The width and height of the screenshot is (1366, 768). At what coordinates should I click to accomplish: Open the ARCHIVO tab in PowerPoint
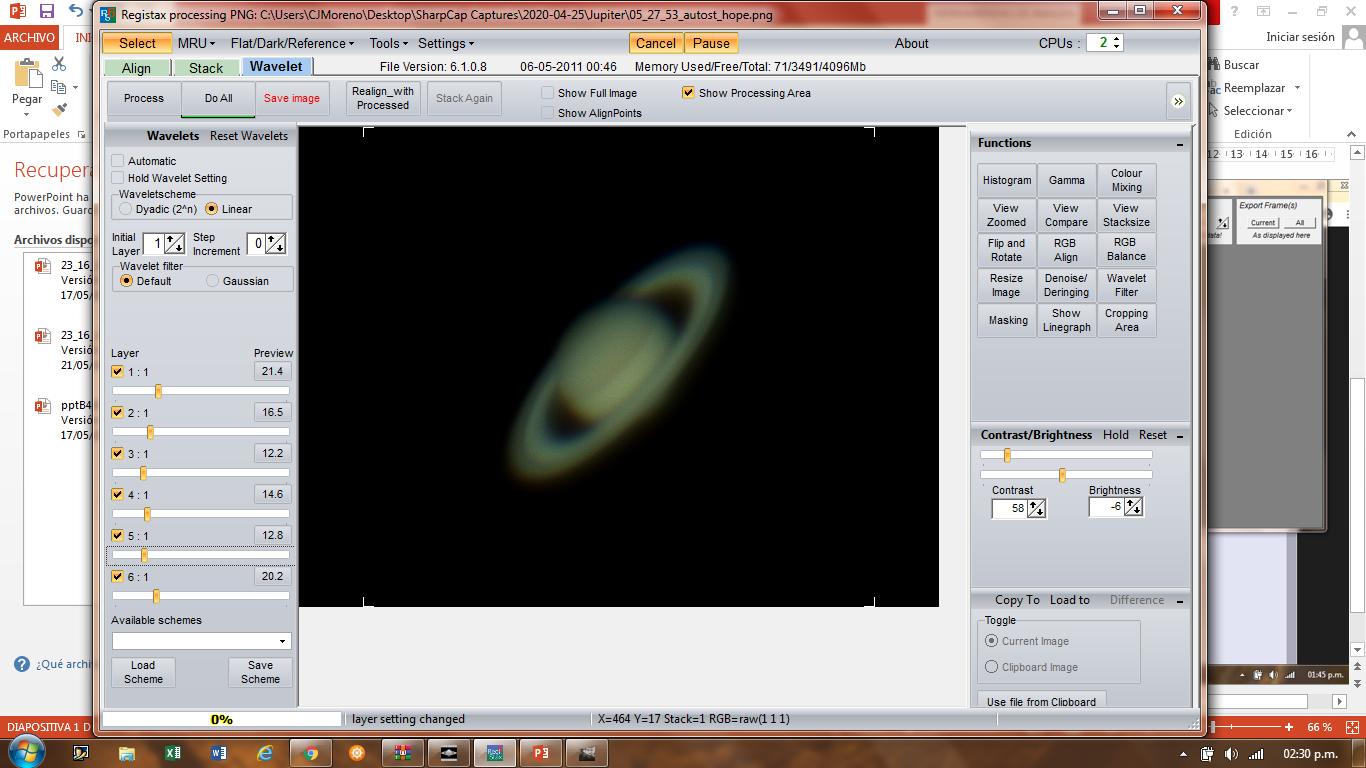tap(29, 38)
